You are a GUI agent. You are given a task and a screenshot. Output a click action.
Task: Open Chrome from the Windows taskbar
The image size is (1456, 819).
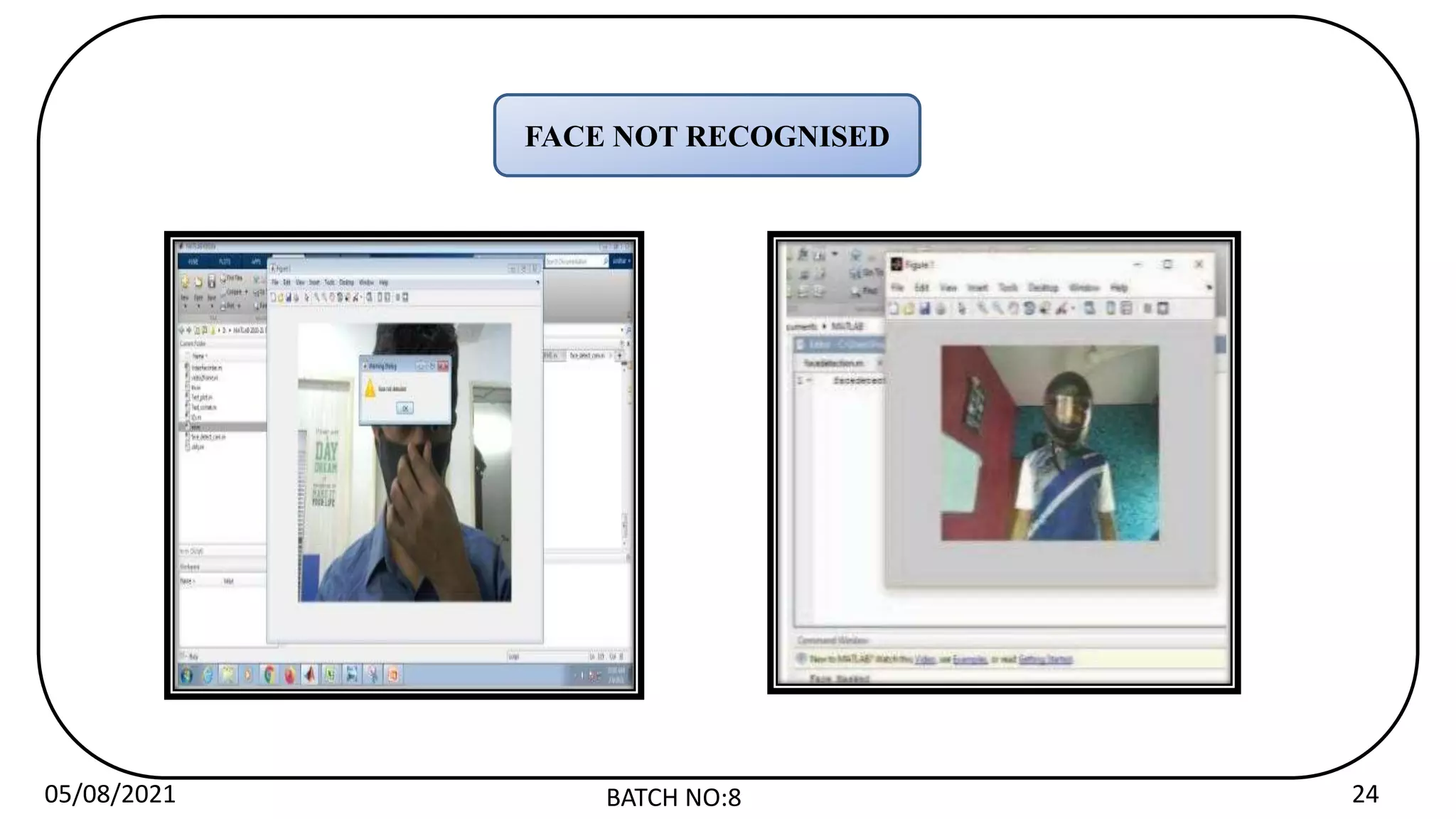tap(269, 675)
